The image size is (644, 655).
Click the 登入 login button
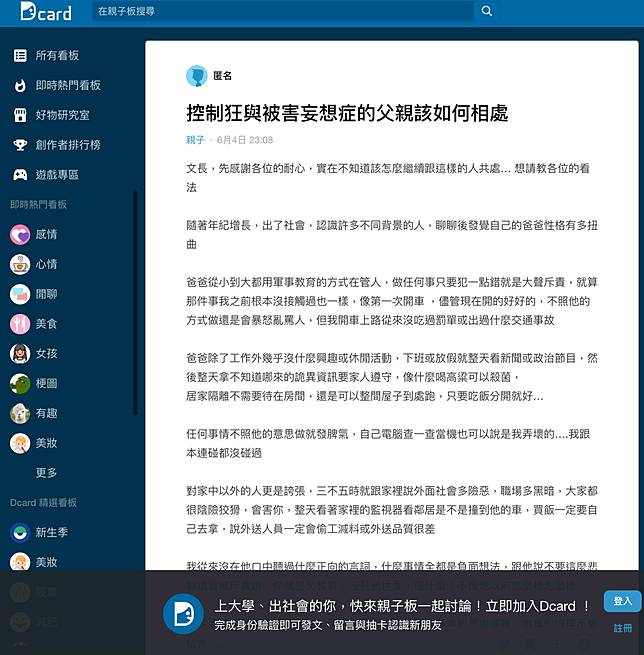[622, 601]
